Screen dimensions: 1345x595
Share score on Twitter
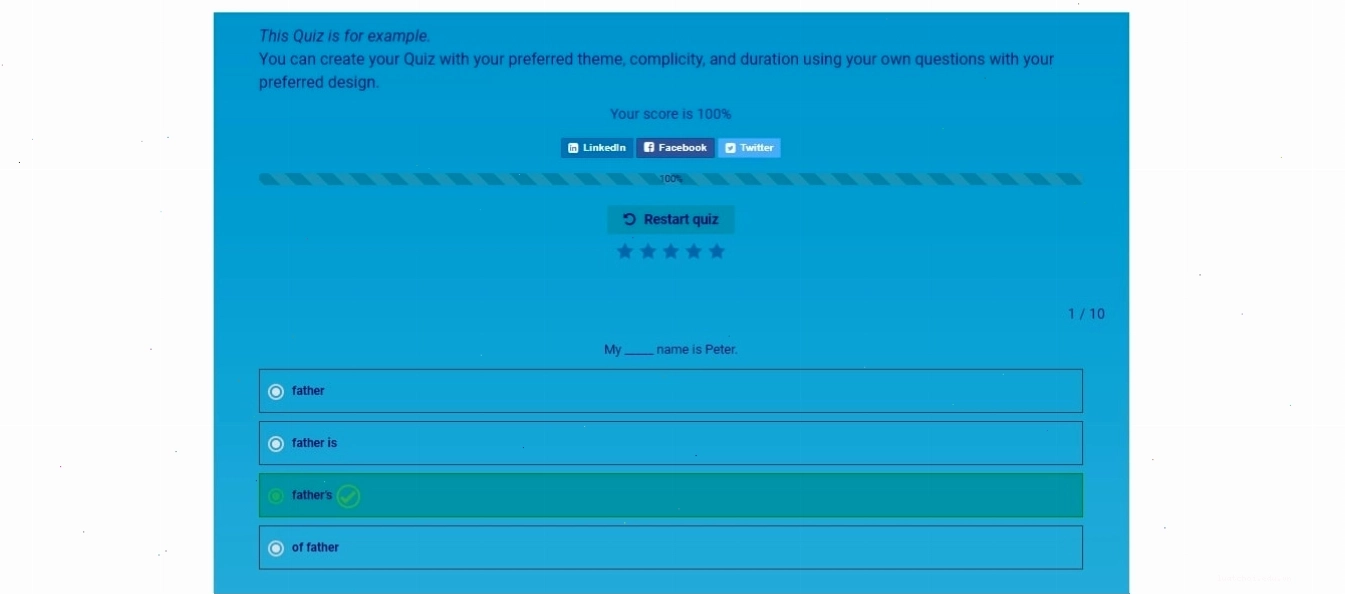pos(749,148)
